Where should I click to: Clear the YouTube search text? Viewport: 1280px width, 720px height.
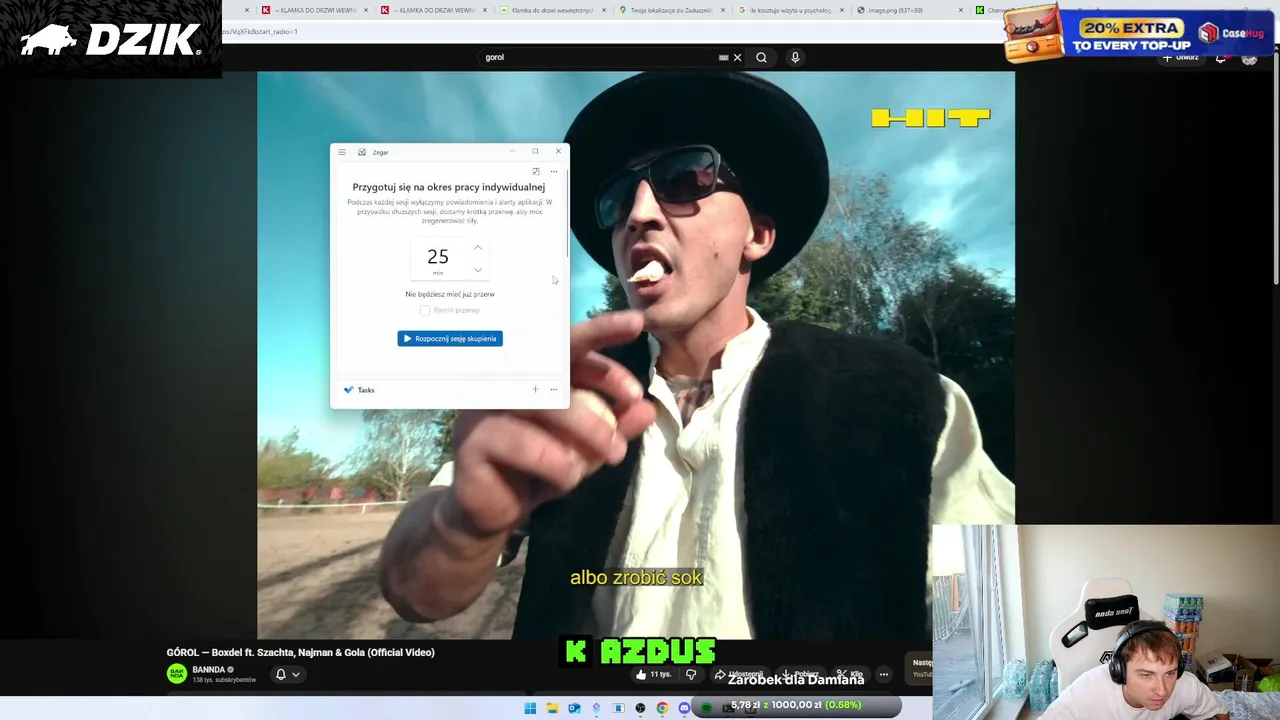click(x=737, y=57)
